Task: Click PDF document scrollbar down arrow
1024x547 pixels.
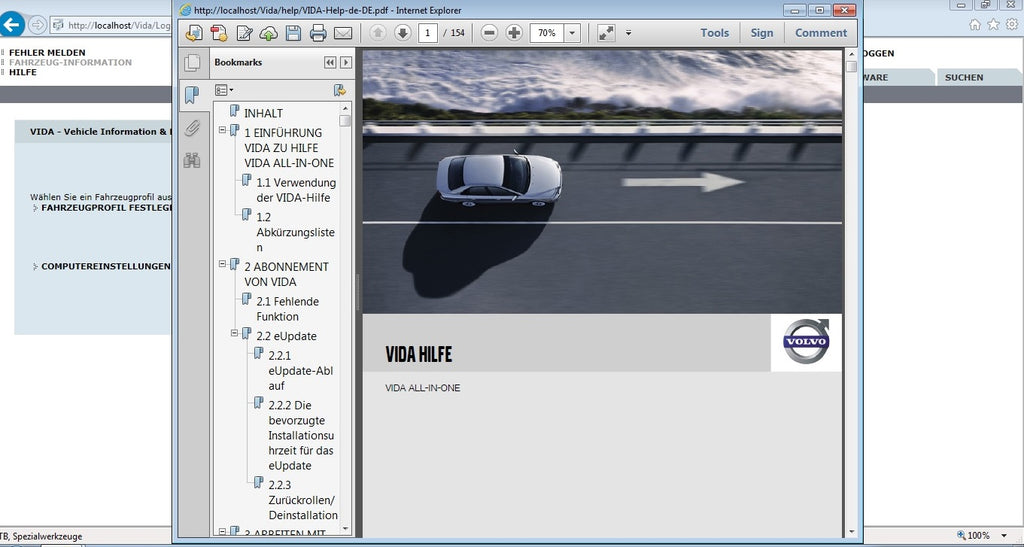Action: point(851,532)
